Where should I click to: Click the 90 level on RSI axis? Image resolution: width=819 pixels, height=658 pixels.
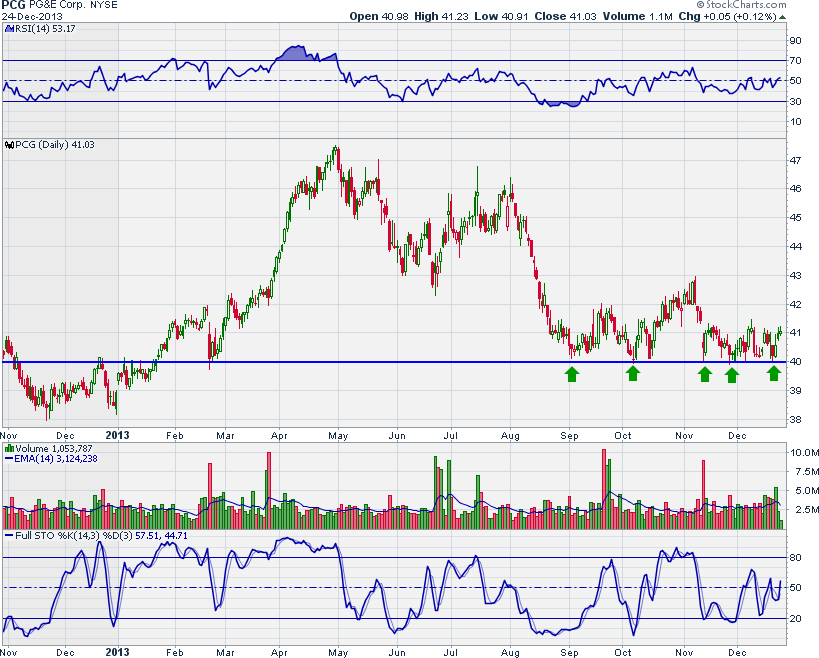[x=795, y=41]
